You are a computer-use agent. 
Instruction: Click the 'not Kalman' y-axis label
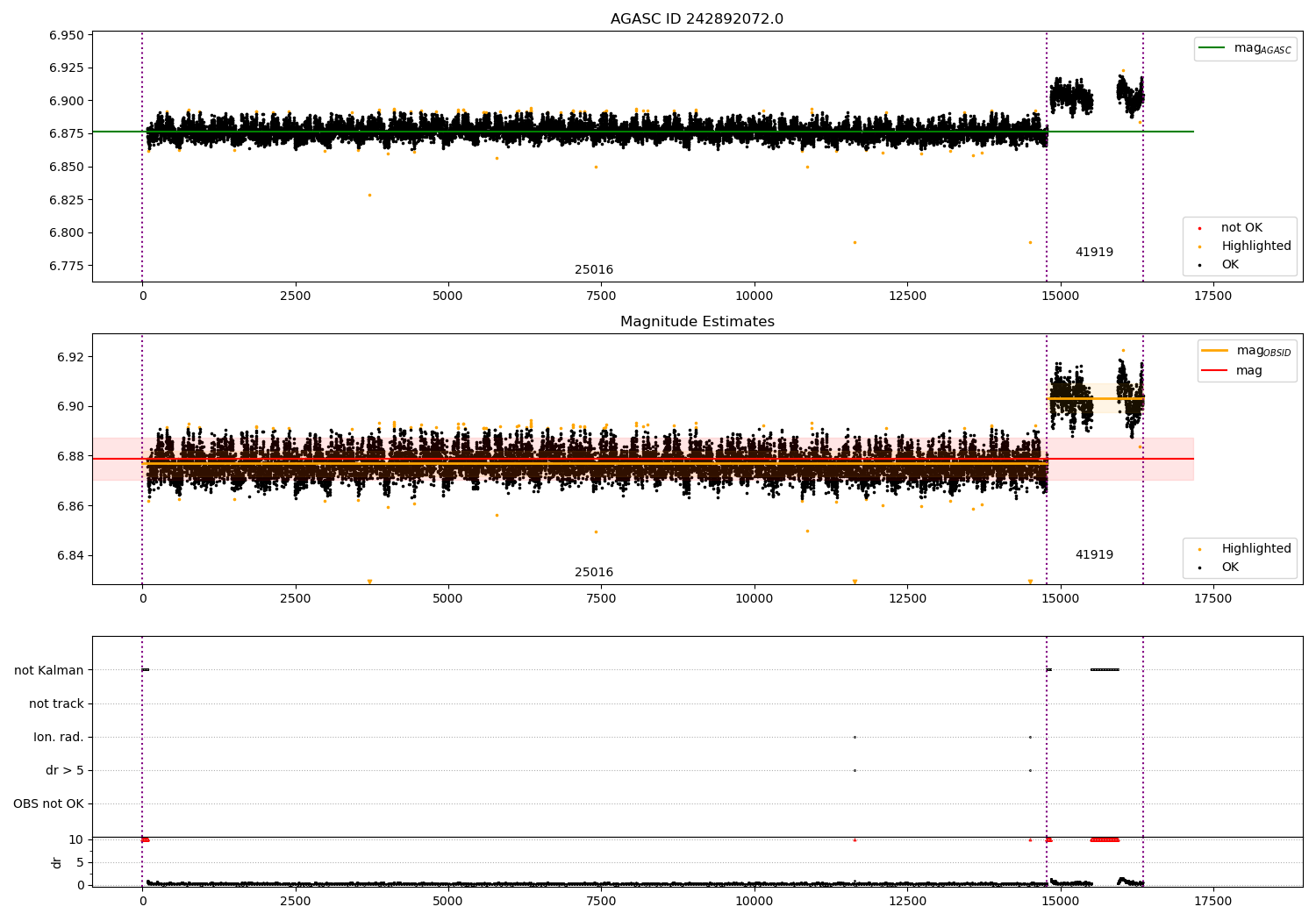49,671
